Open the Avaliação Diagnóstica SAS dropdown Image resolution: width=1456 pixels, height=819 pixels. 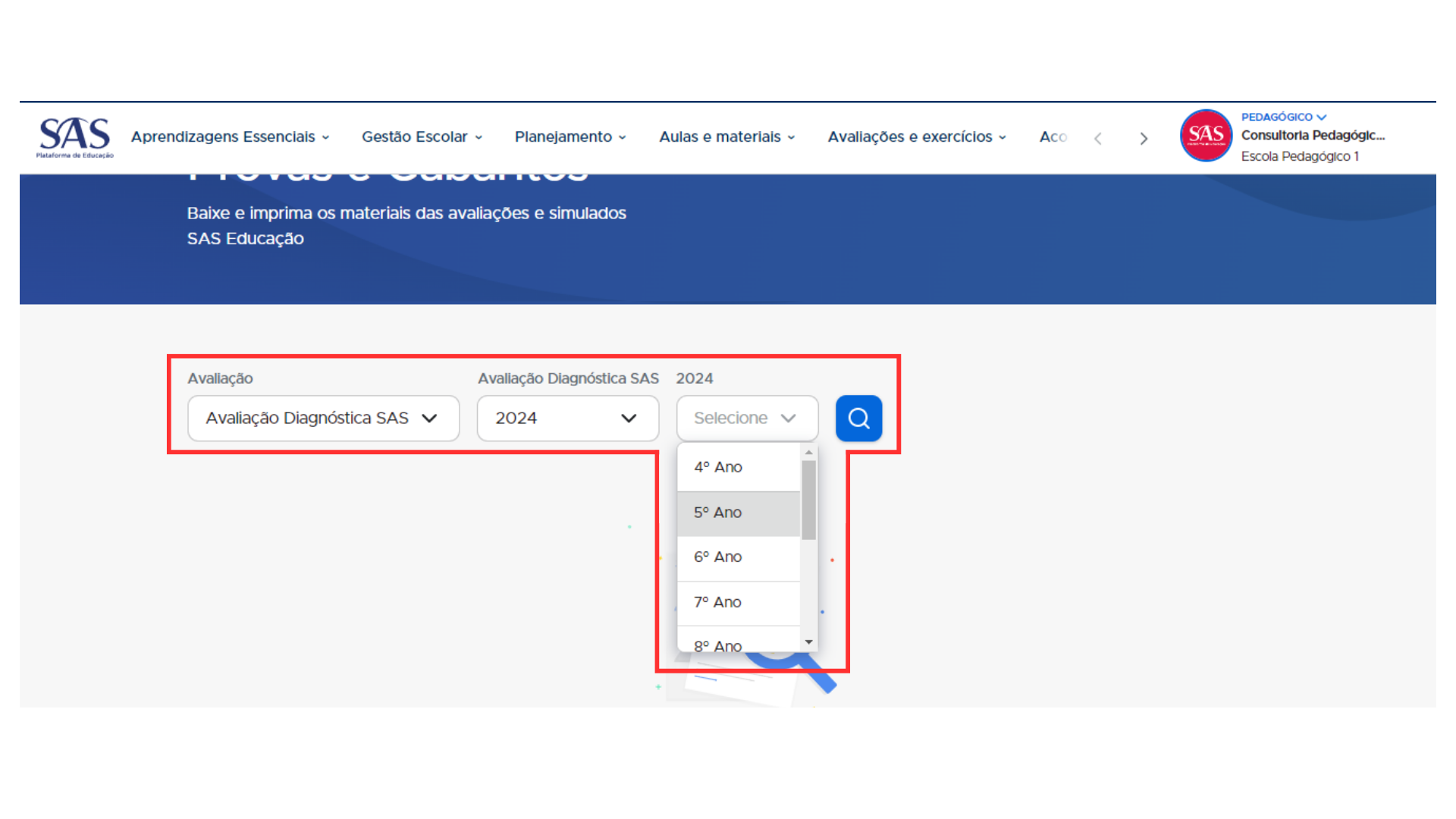[323, 418]
